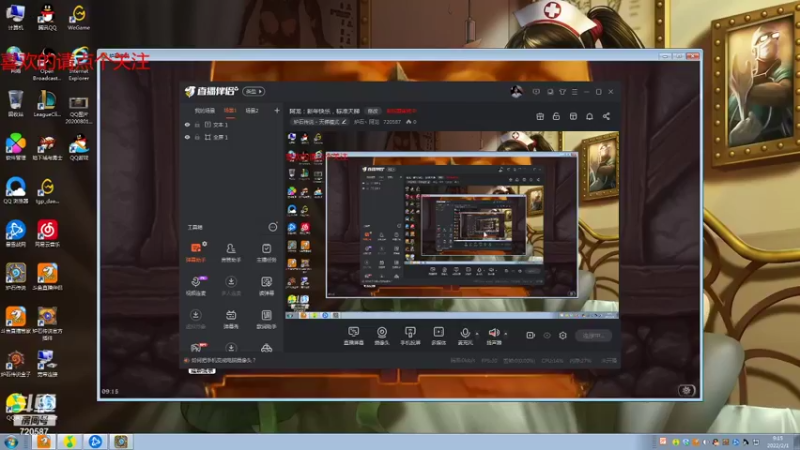Click the green browser icon in taskbar
The image size is (800, 450).
click(70, 441)
